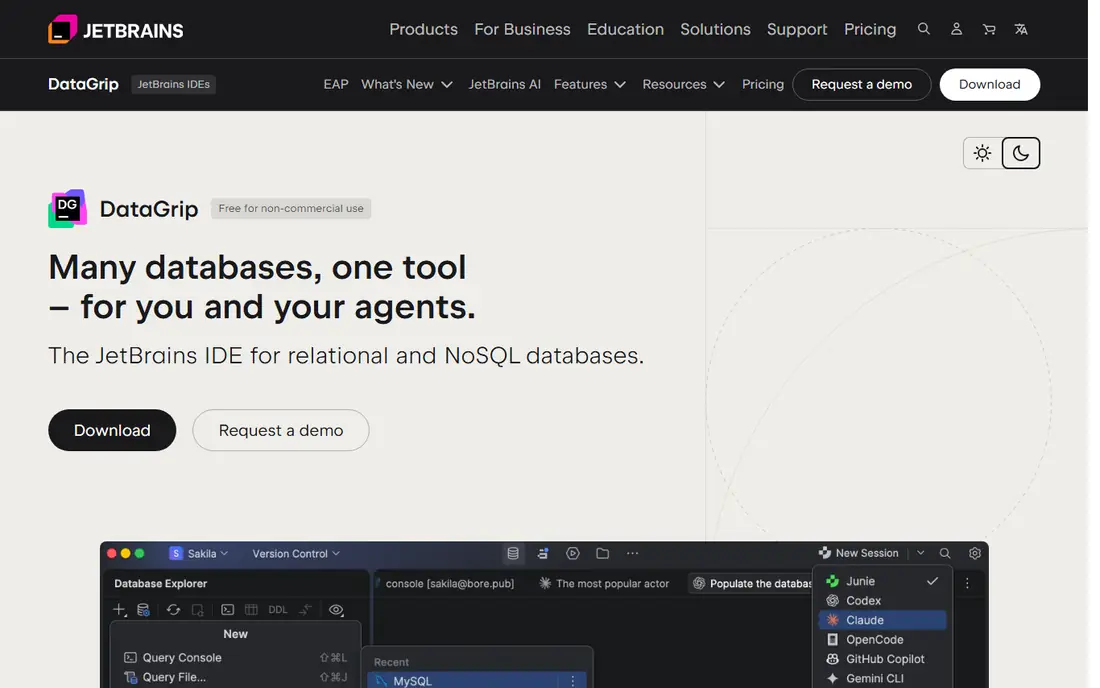Click the table view icon in Database Explorer
Viewport: 1100px width, 688px height.
pos(251,609)
